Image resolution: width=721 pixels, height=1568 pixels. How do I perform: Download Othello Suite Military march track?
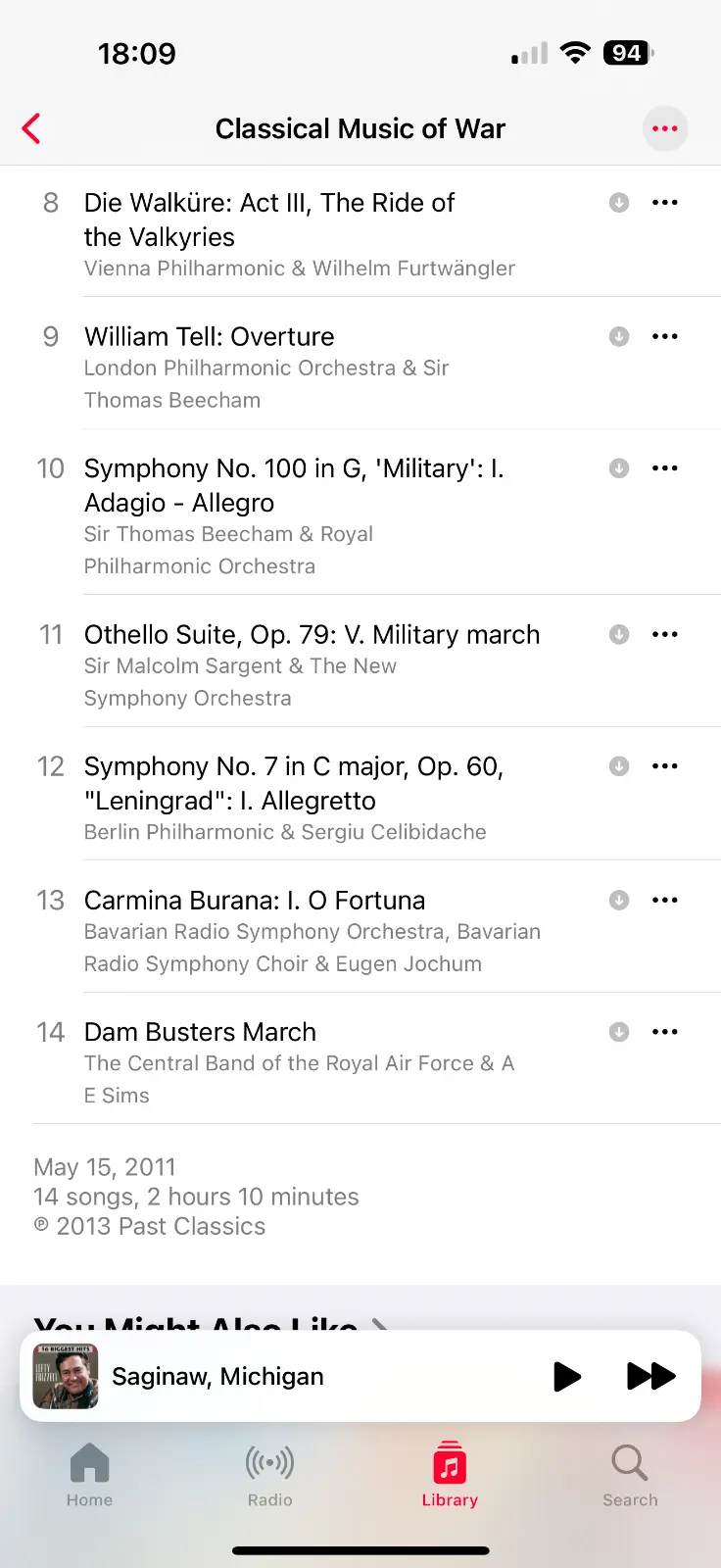tap(619, 634)
